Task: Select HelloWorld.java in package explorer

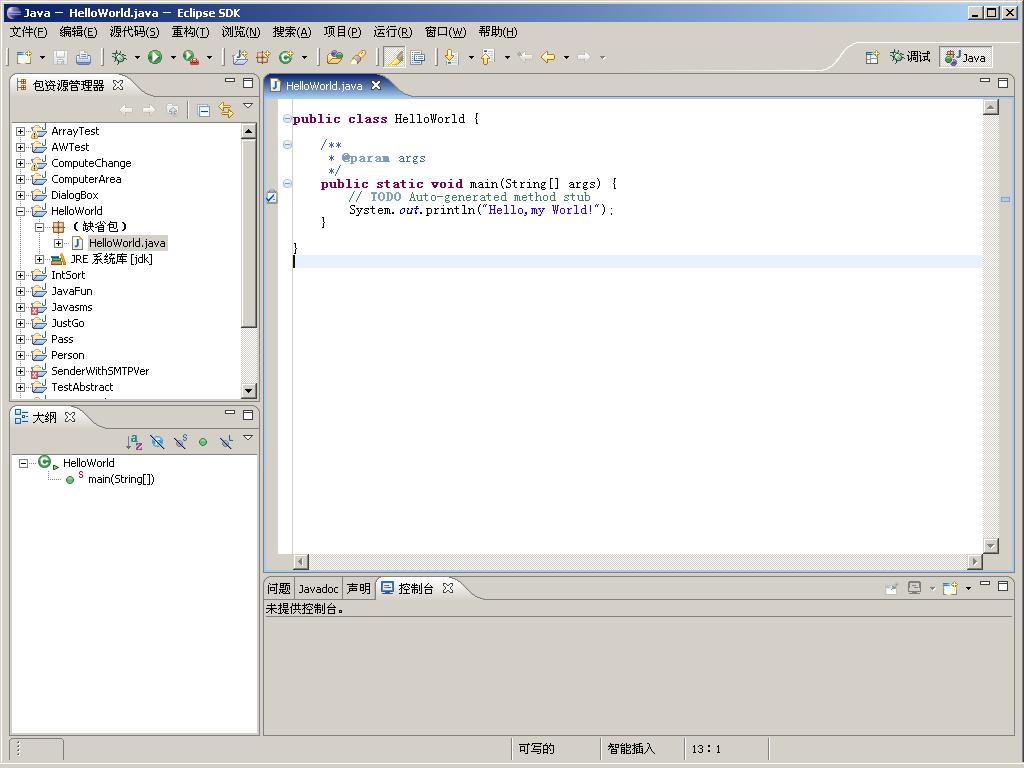Action: click(127, 243)
